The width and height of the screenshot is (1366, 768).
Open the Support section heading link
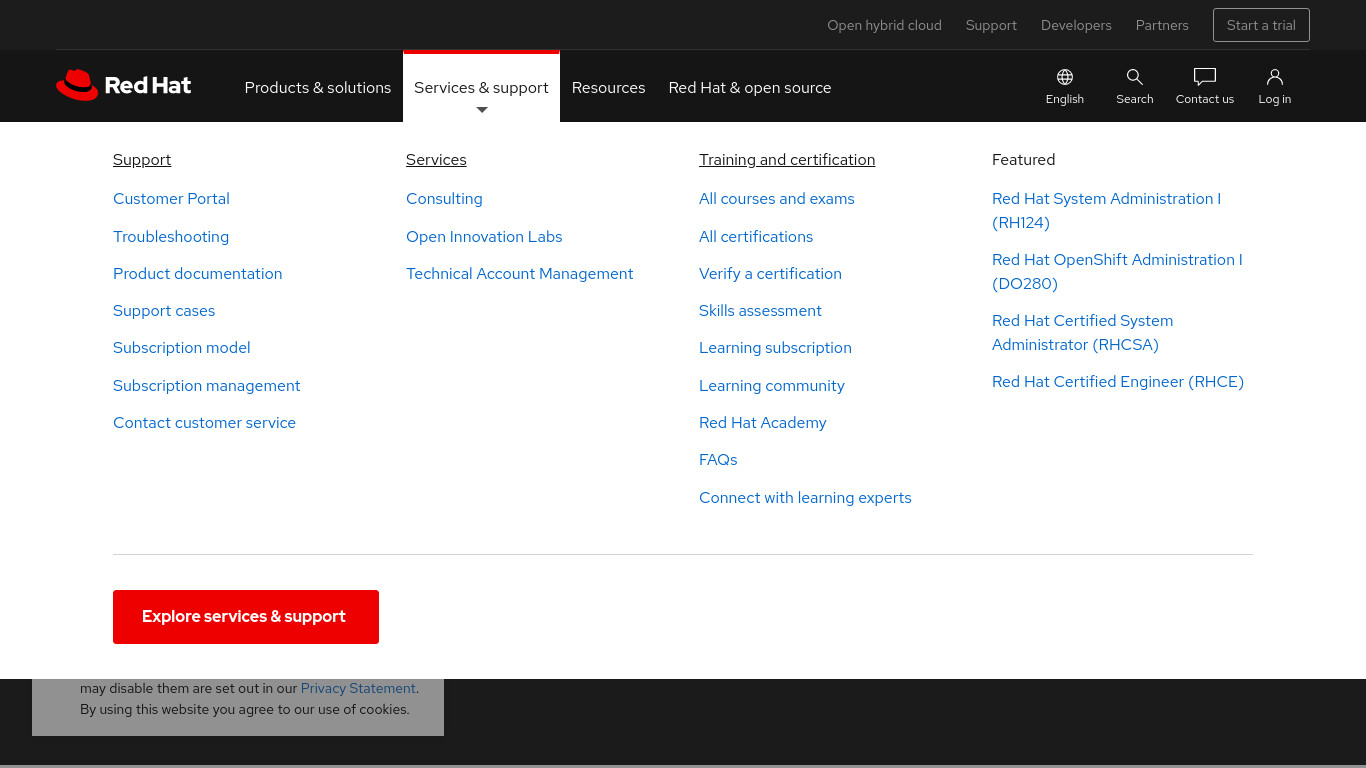point(142,160)
